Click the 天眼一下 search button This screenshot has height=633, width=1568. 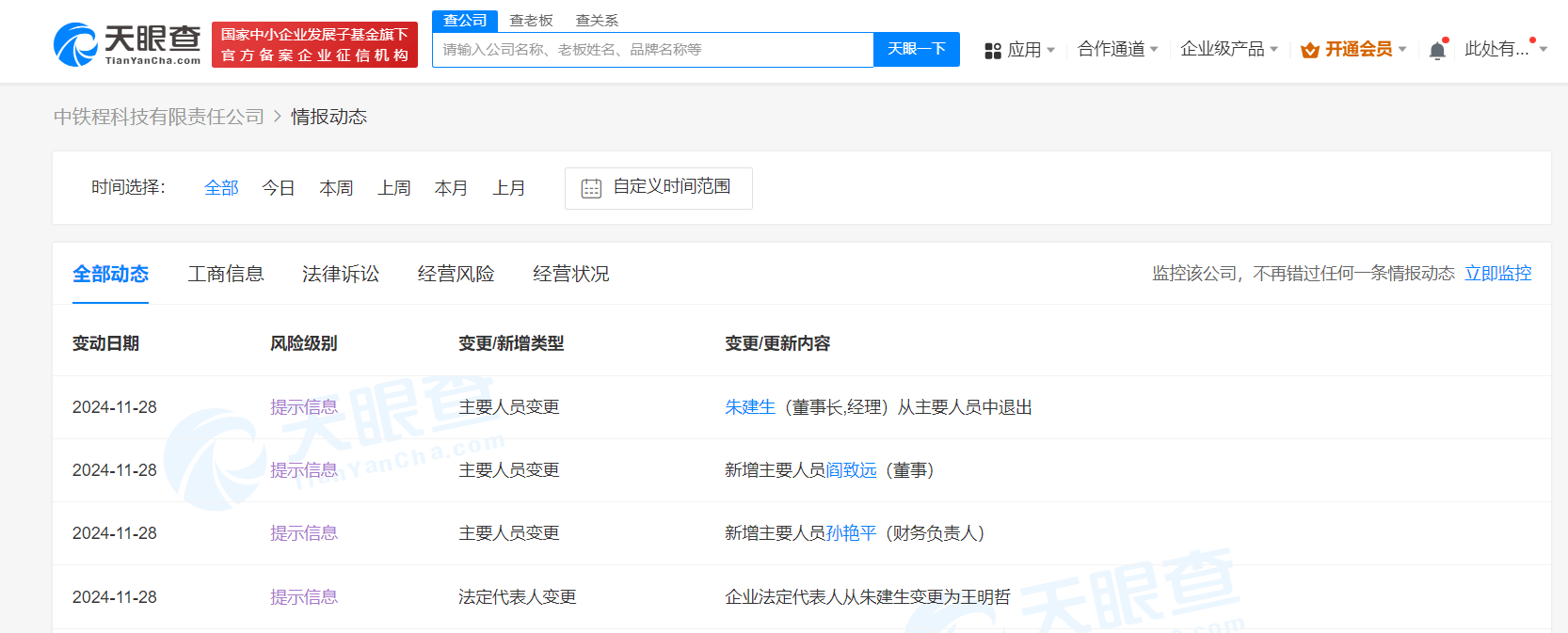[x=917, y=50]
